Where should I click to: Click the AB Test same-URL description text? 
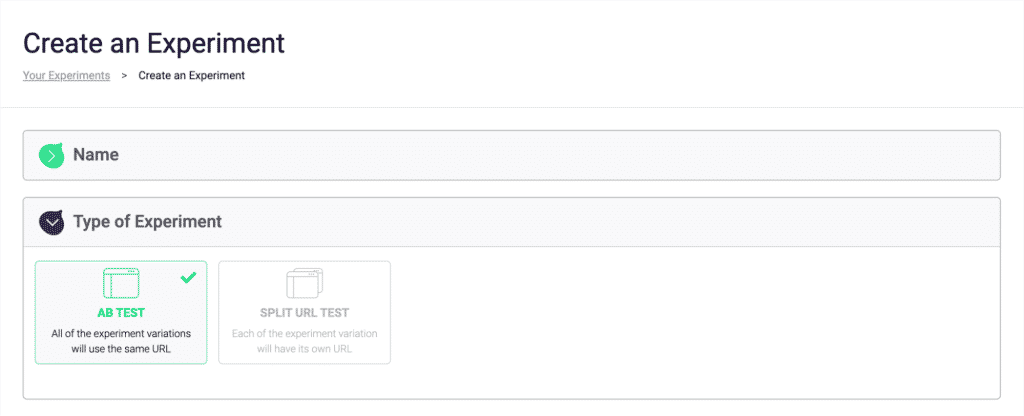[121, 340]
